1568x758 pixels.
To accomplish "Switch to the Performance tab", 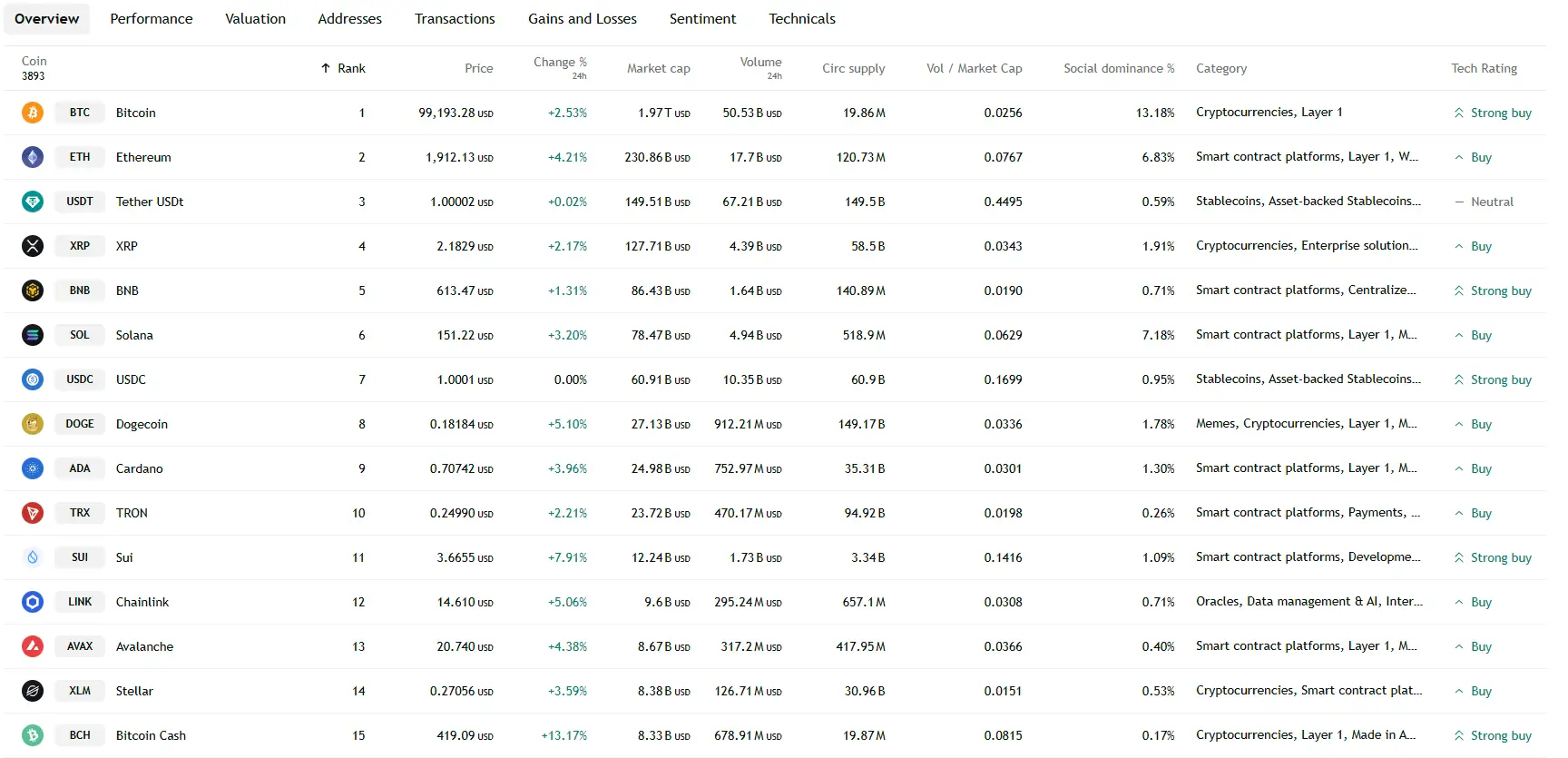I will [152, 18].
